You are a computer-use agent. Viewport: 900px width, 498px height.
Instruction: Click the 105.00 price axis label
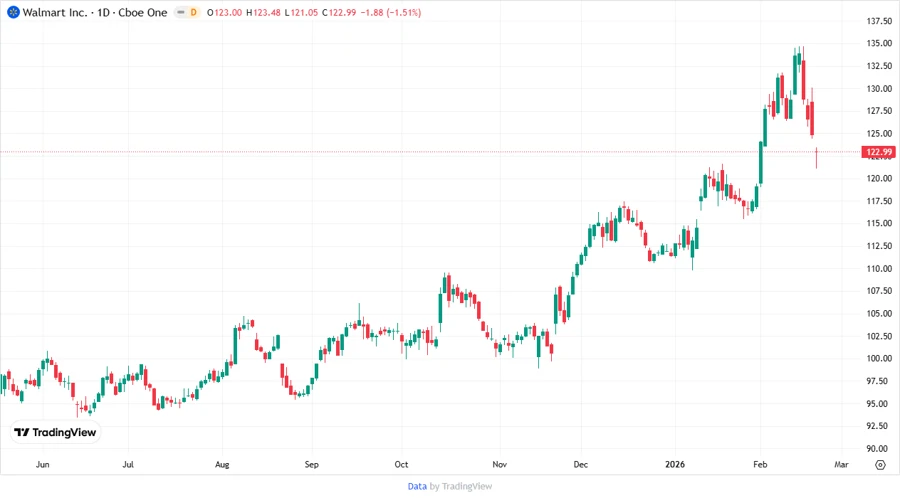(x=879, y=313)
